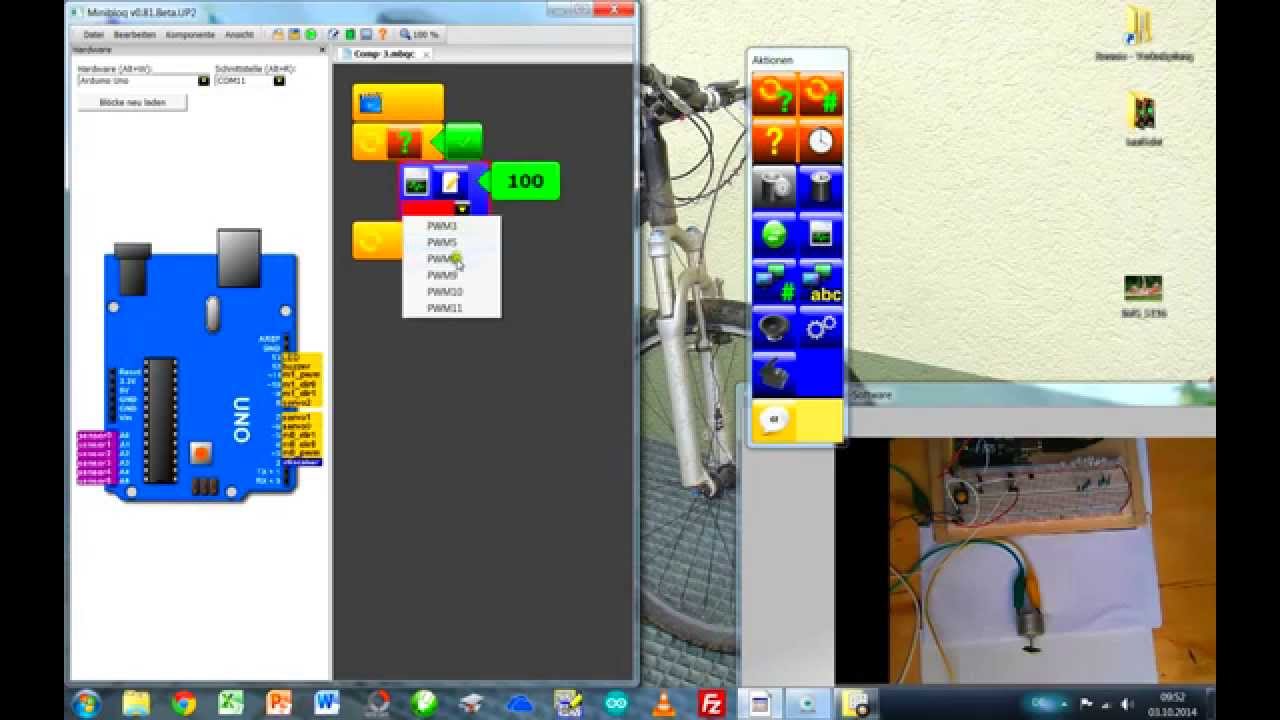
Task: Click the variable icon in top yellow block
Action: tap(370, 102)
